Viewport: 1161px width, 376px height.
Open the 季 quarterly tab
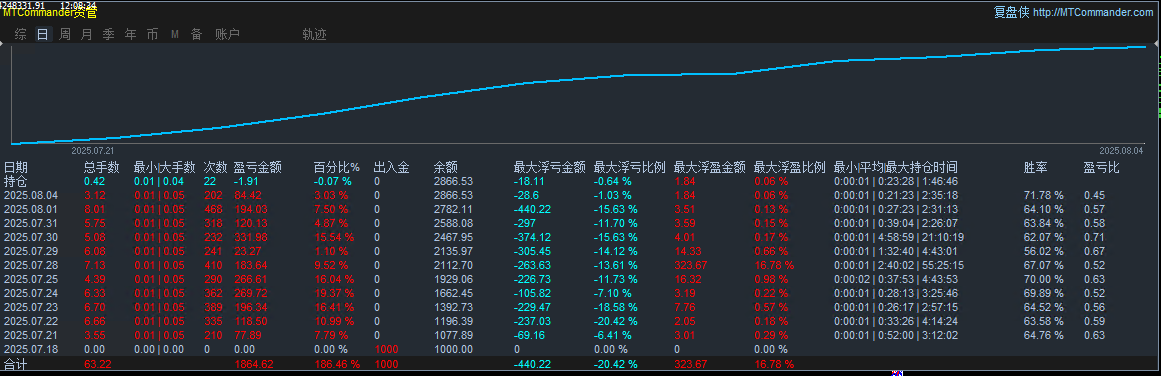point(109,34)
